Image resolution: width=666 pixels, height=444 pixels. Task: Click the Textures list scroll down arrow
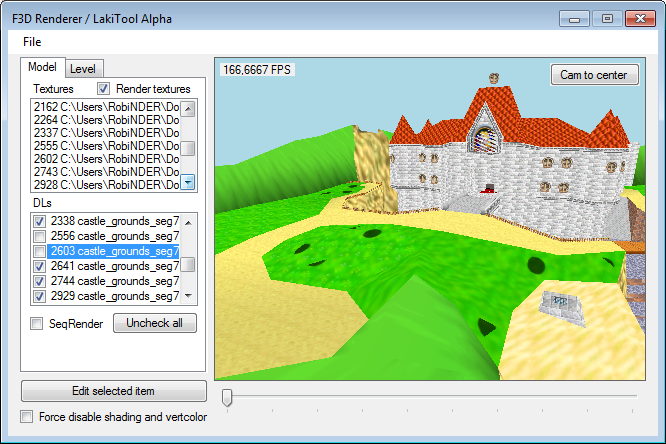click(x=188, y=182)
